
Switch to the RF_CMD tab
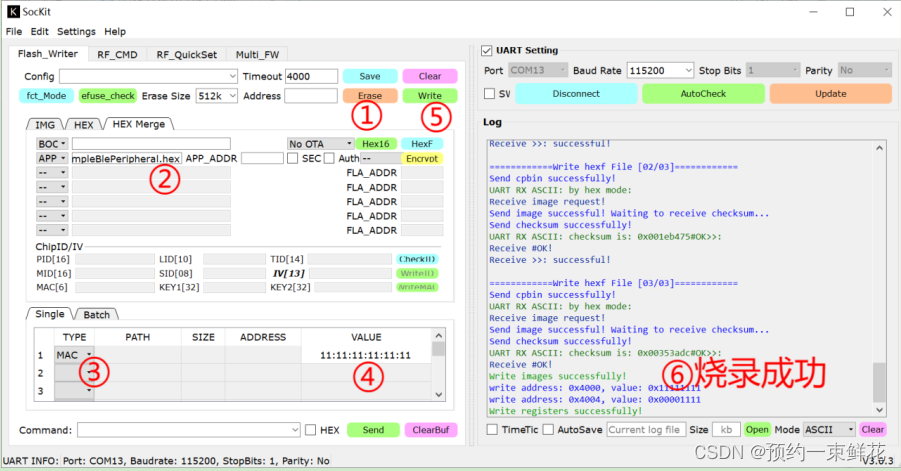[x=117, y=55]
